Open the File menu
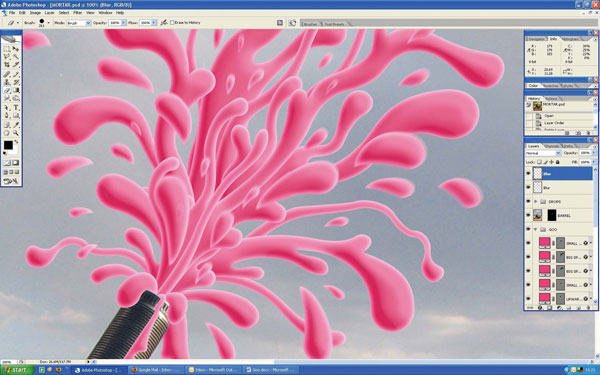Screen dimensions: 600x375 point(12,13)
